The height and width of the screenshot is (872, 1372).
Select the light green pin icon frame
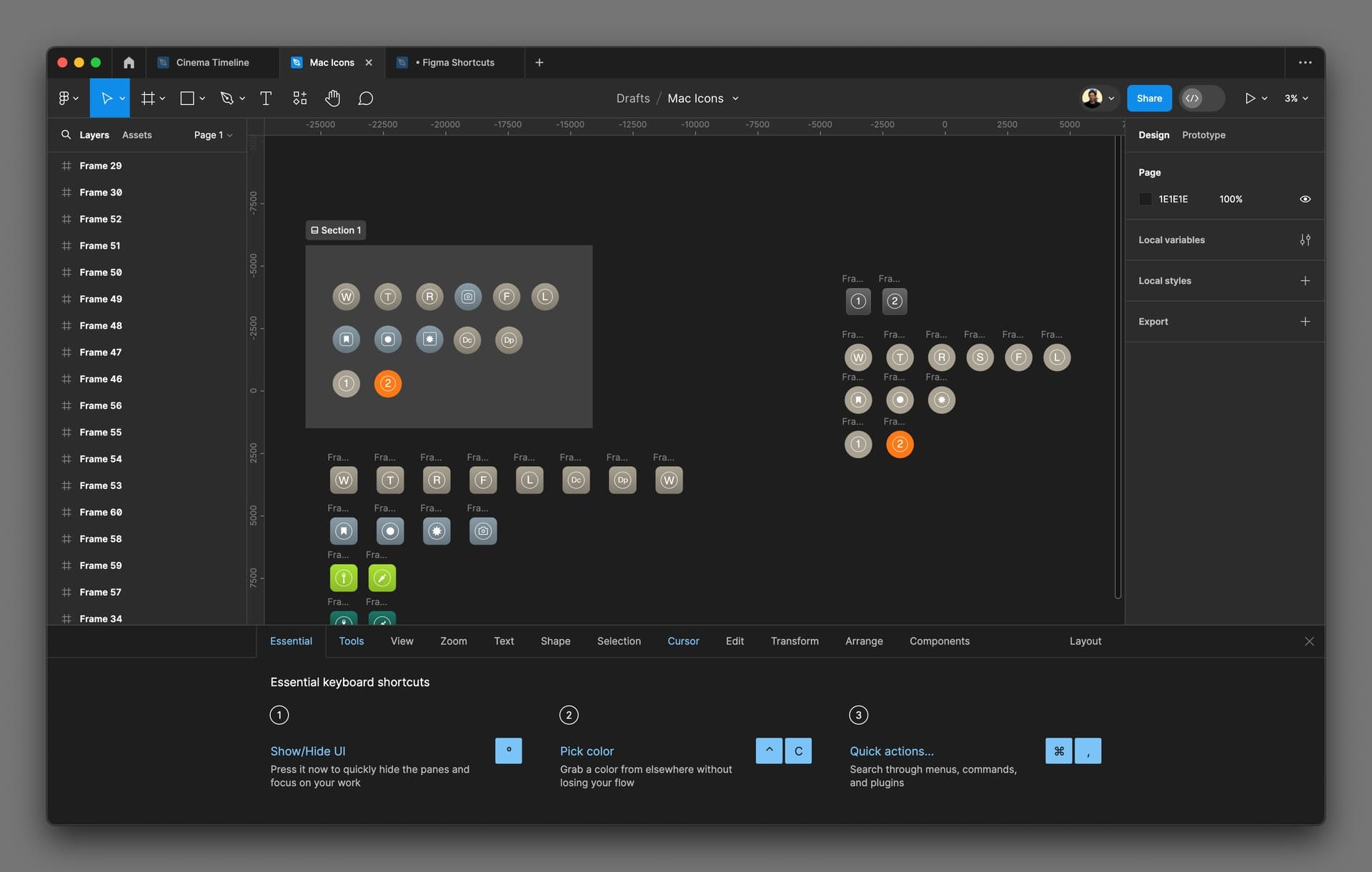[344, 578]
